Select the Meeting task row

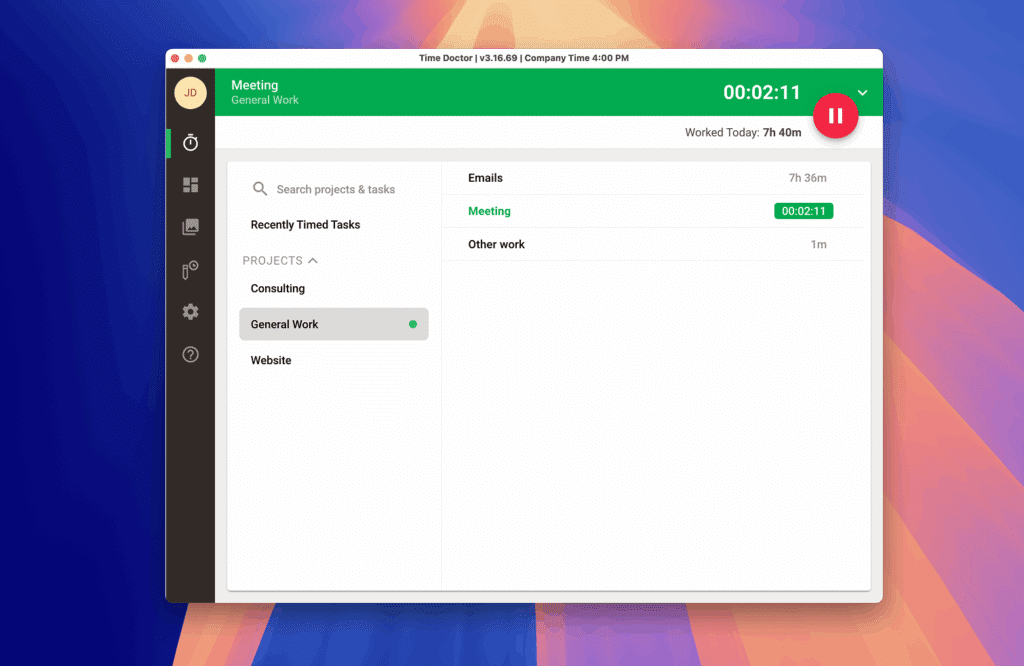653,211
